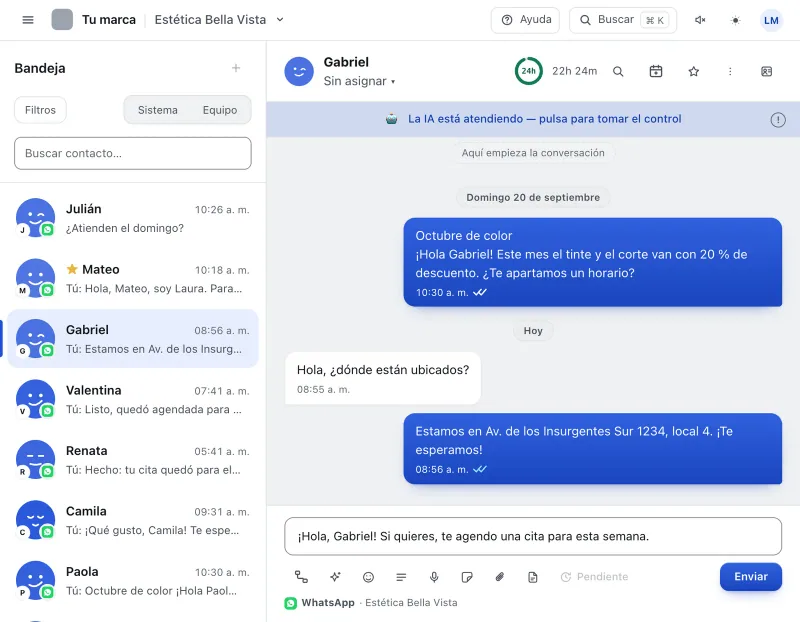This screenshot has width=800, height=622.
Task: Add a new conversation with the plus icon
Action: click(236, 68)
